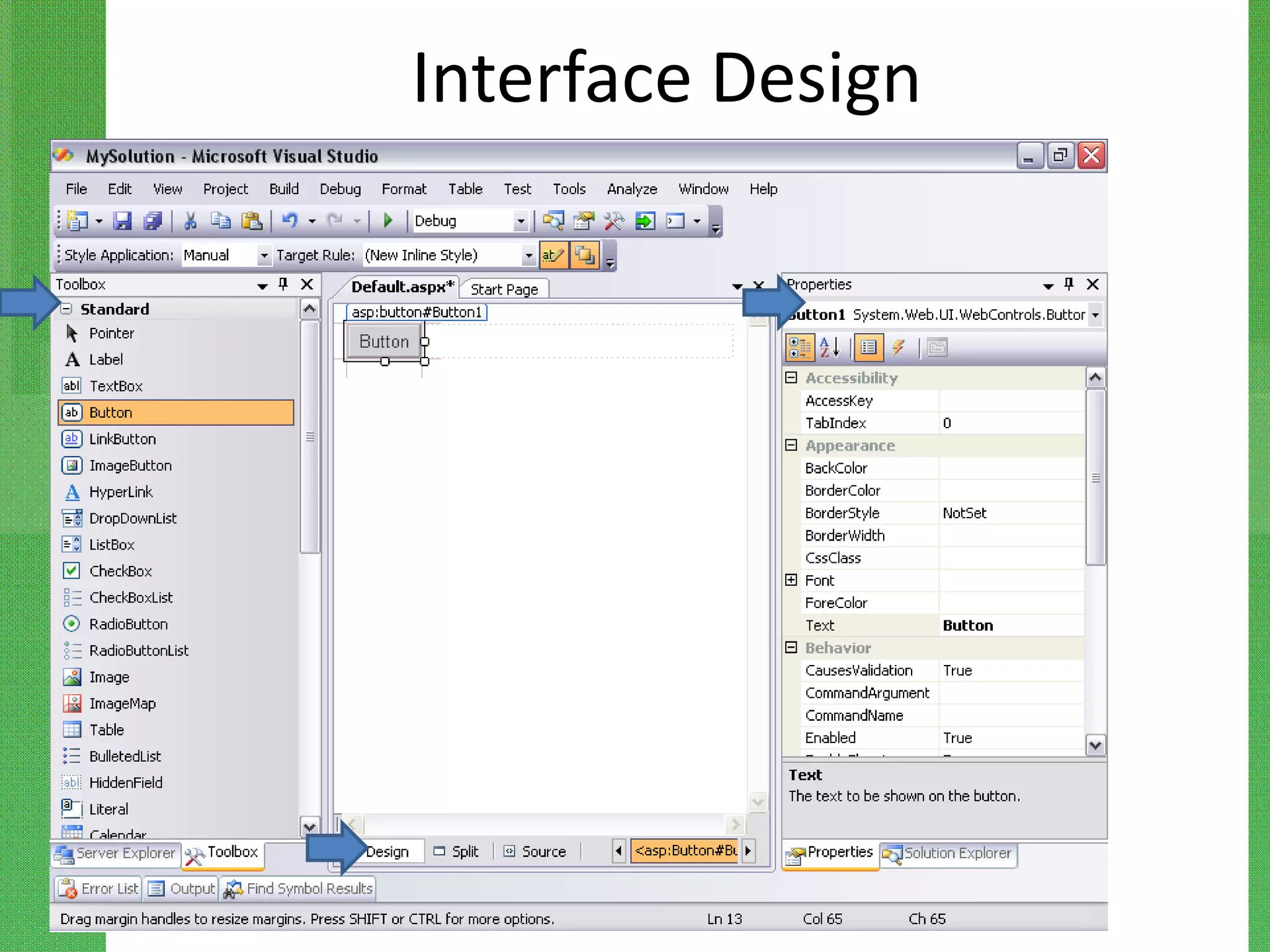This screenshot has width=1270, height=952.
Task: Collapse the Appearance property category
Action: coord(791,445)
